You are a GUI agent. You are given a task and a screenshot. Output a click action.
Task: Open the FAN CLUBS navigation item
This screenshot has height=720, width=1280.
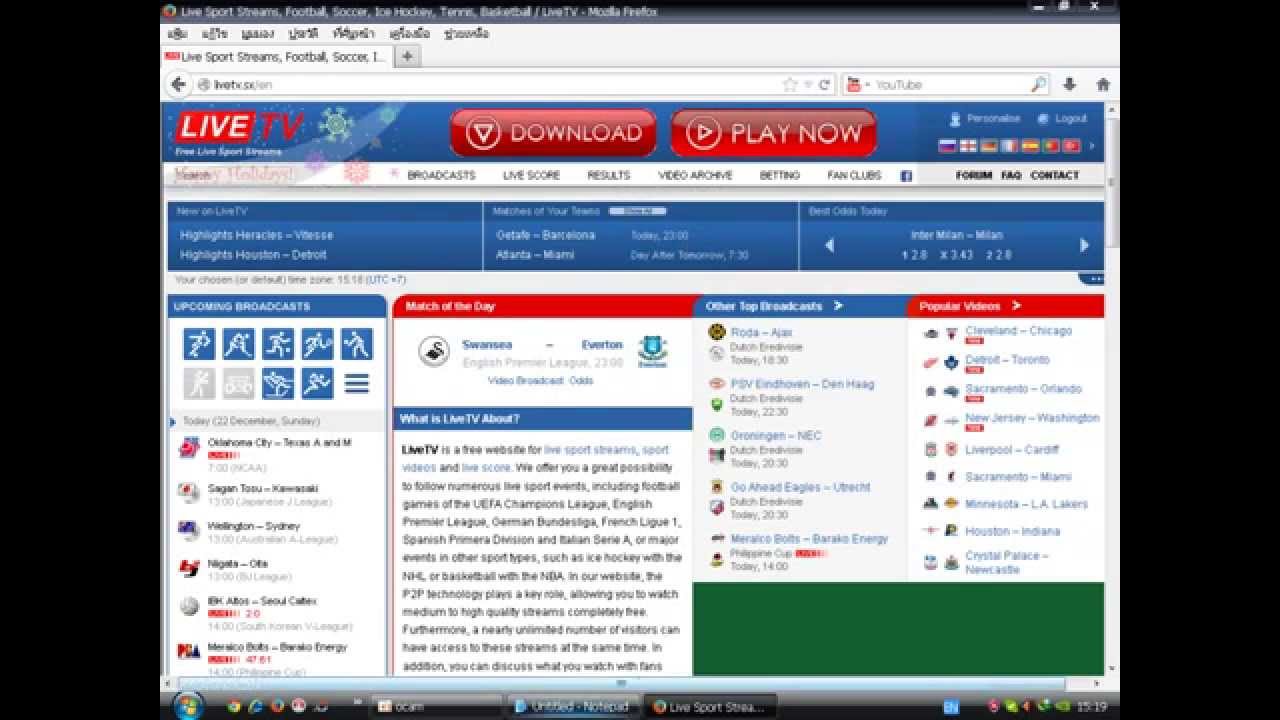pos(854,176)
